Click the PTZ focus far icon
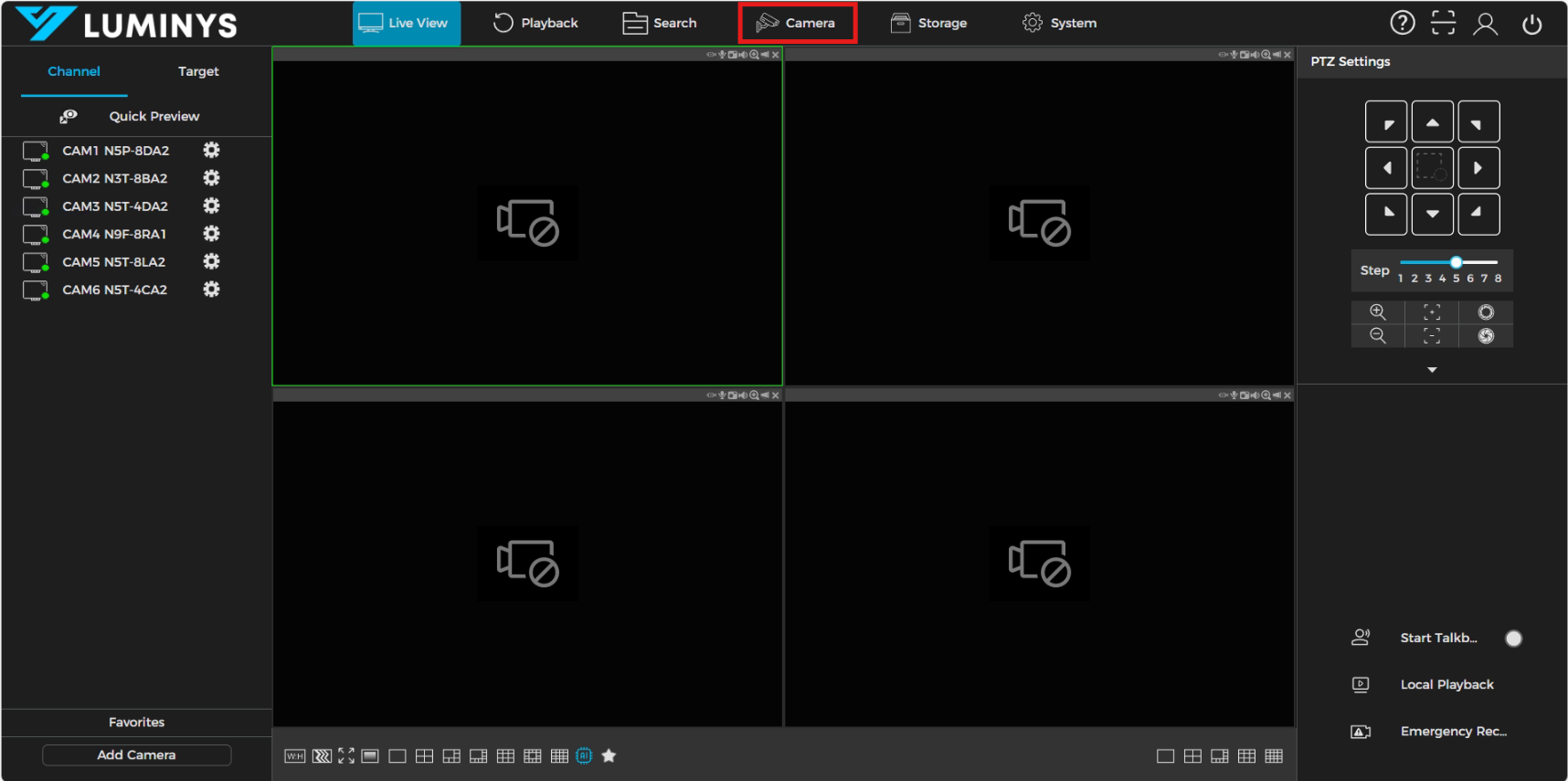Screen dimensions: 1568x781 pyautogui.click(x=1431, y=312)
